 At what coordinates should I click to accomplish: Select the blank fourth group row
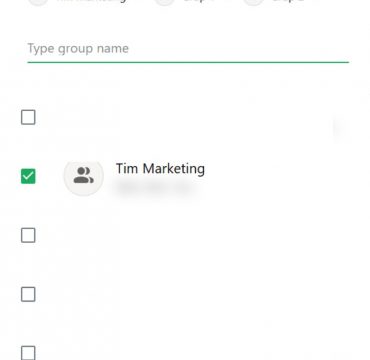pos(185,294)
